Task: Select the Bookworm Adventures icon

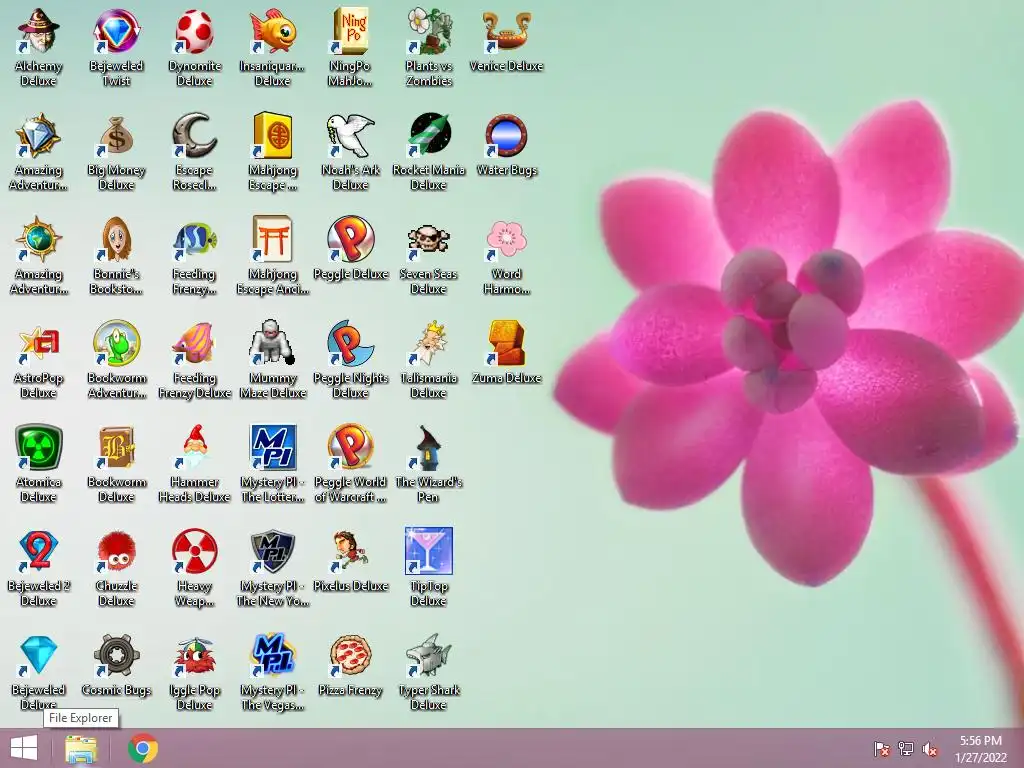Action: 116,344
